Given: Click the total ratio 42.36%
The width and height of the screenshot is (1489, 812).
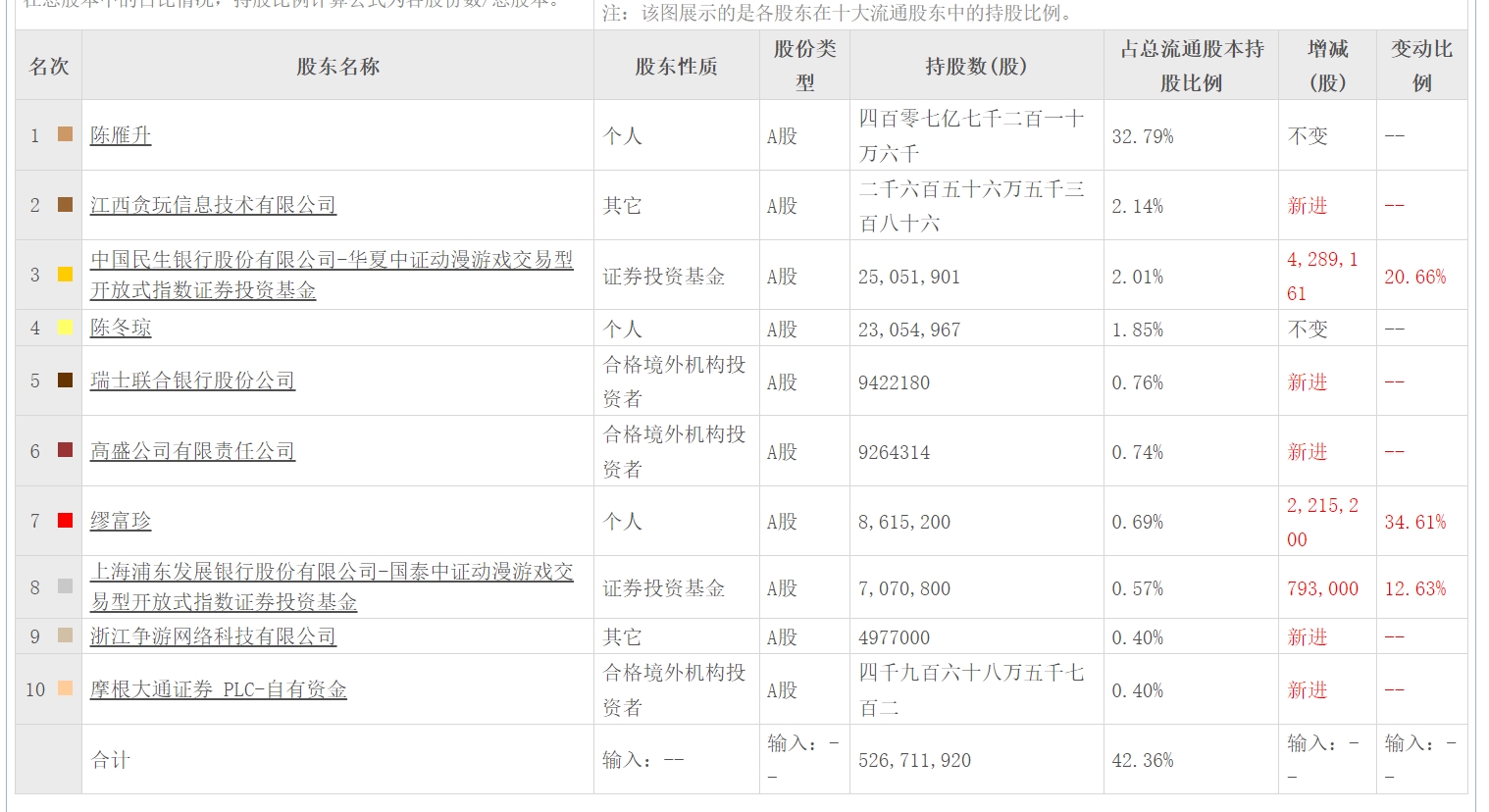Looking at the screenshot, I should pyautogui.click(x=1143, y=760).
